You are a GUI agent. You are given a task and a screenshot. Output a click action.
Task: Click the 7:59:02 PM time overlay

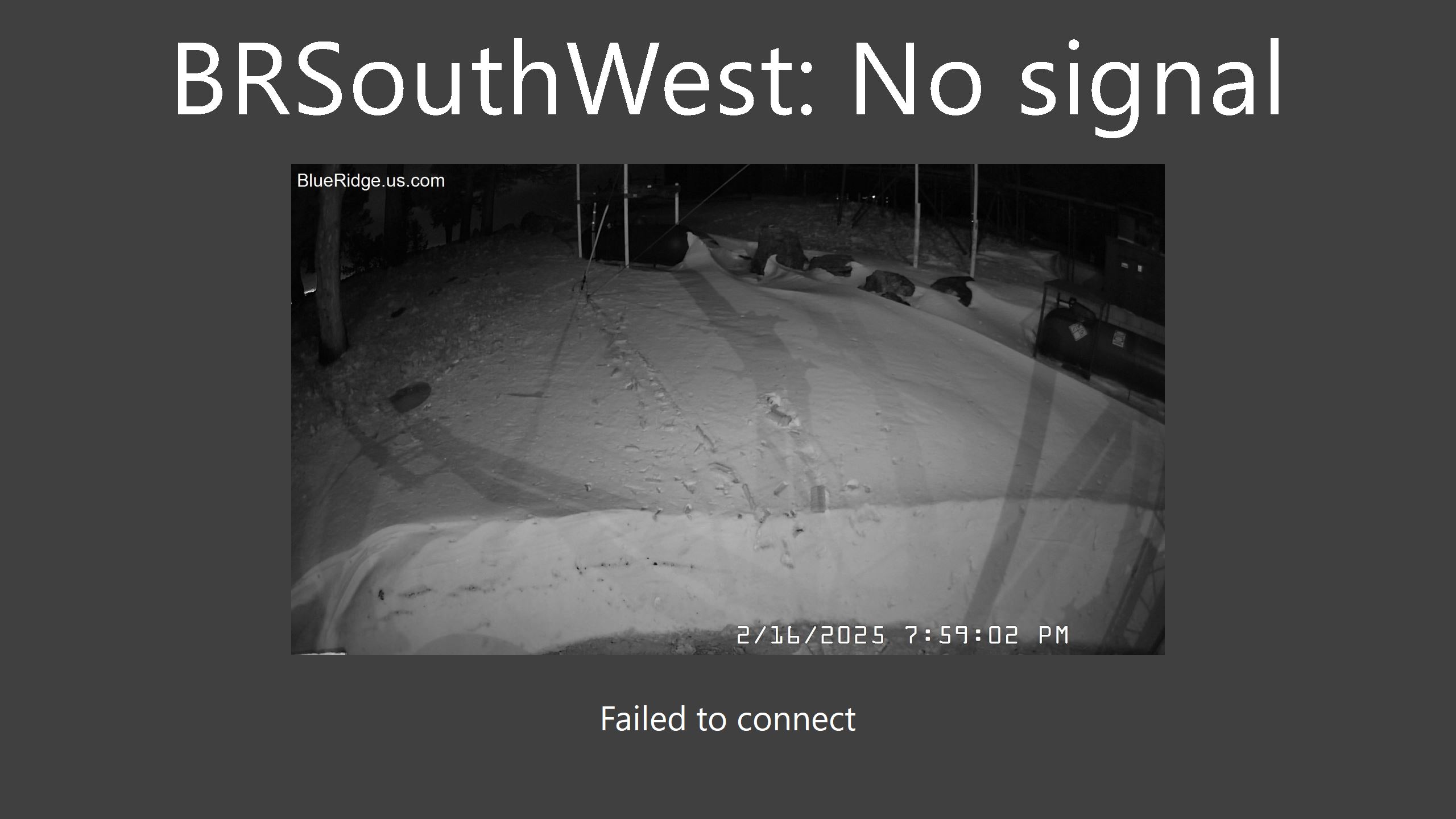(987, 635)
